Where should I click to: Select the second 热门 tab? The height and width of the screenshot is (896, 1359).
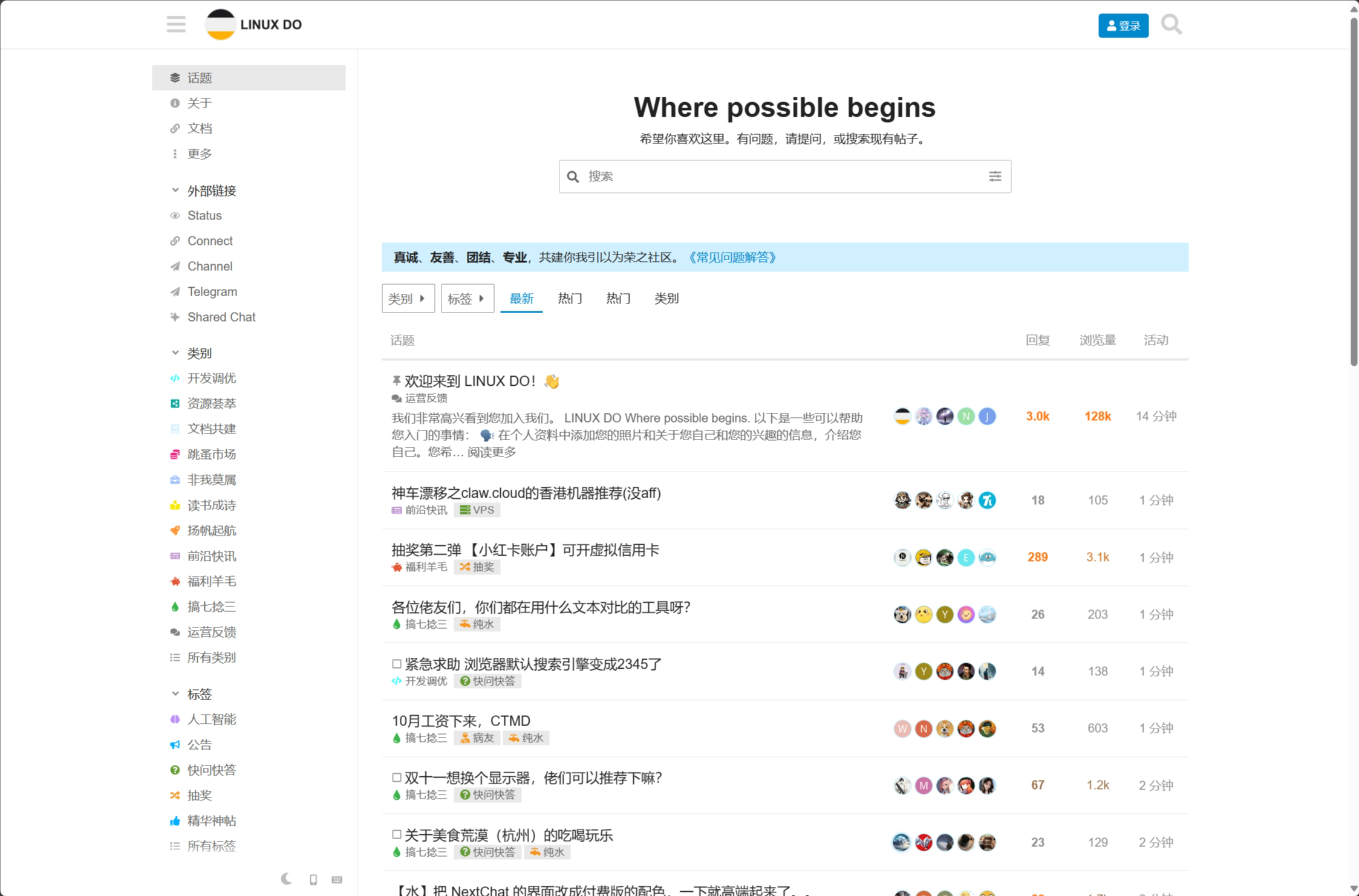pyautogui.click(x=618, y=298)
